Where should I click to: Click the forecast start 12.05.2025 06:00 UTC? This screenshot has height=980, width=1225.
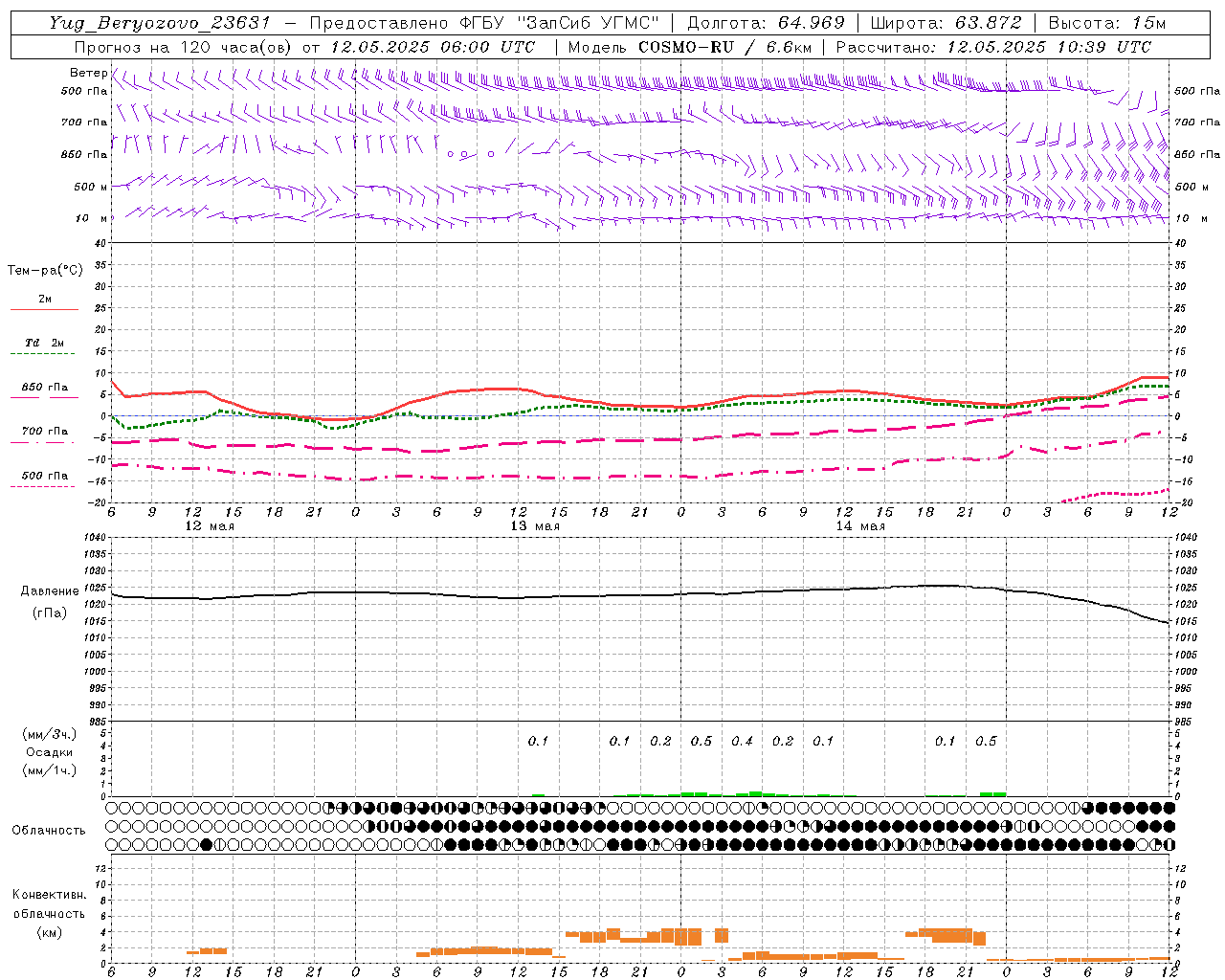tap(433, 47)
